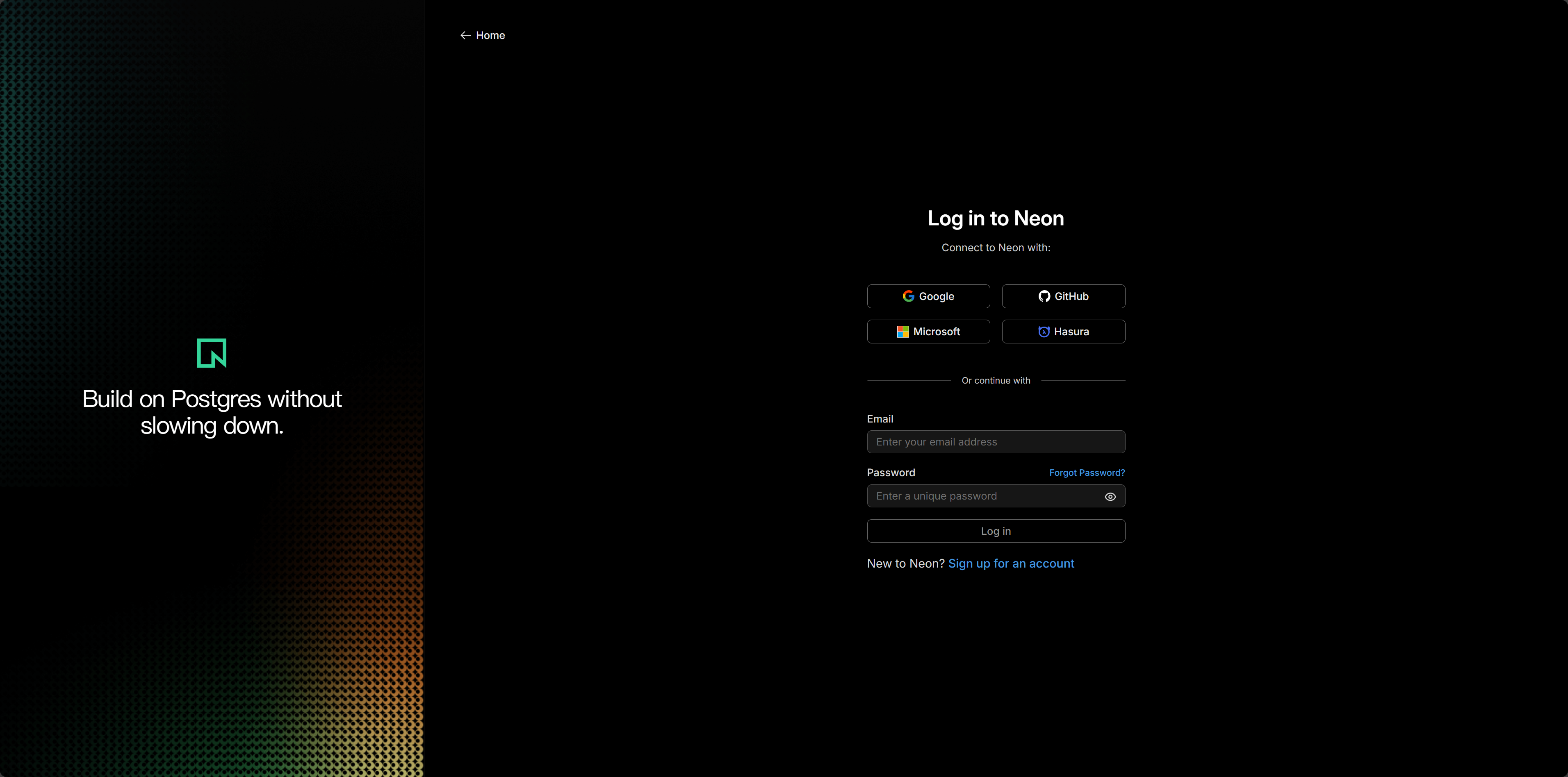
Task: Click the Password field label
Action: (891, 473)
